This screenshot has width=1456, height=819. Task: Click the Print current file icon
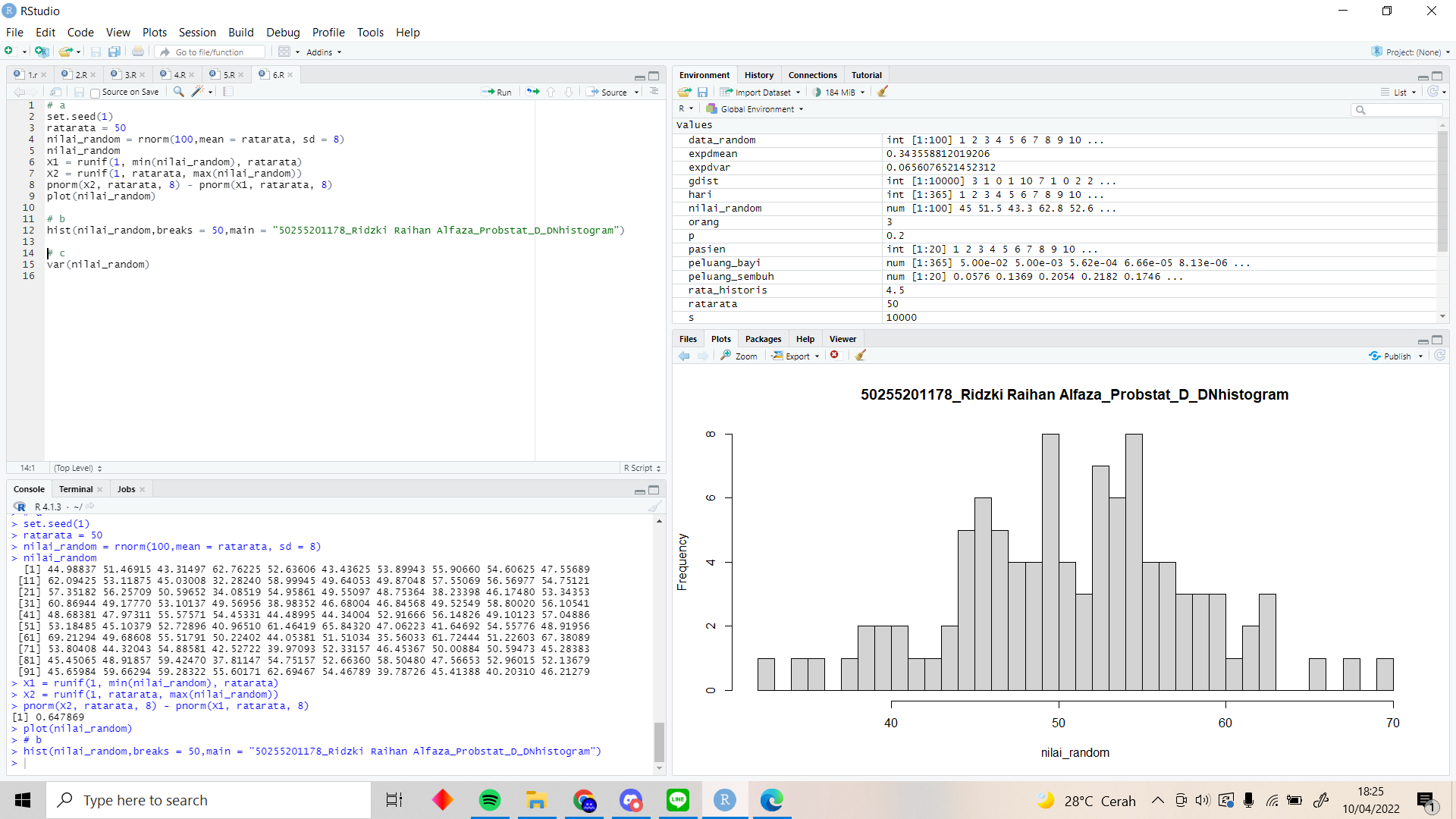[137, 52]
